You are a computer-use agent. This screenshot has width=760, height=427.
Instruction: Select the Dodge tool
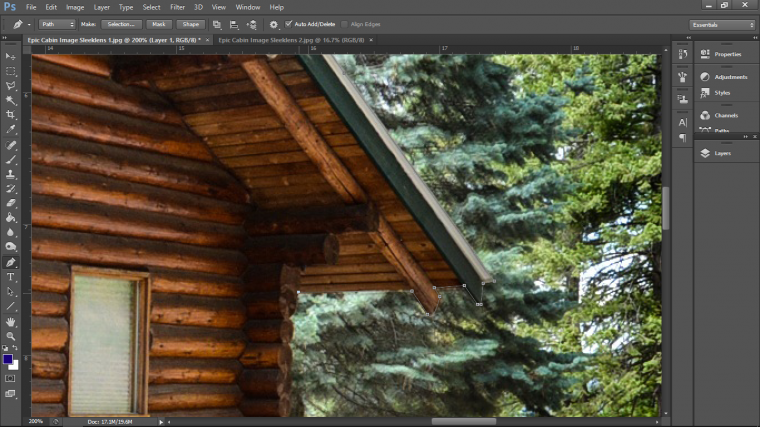pos(10,247)
